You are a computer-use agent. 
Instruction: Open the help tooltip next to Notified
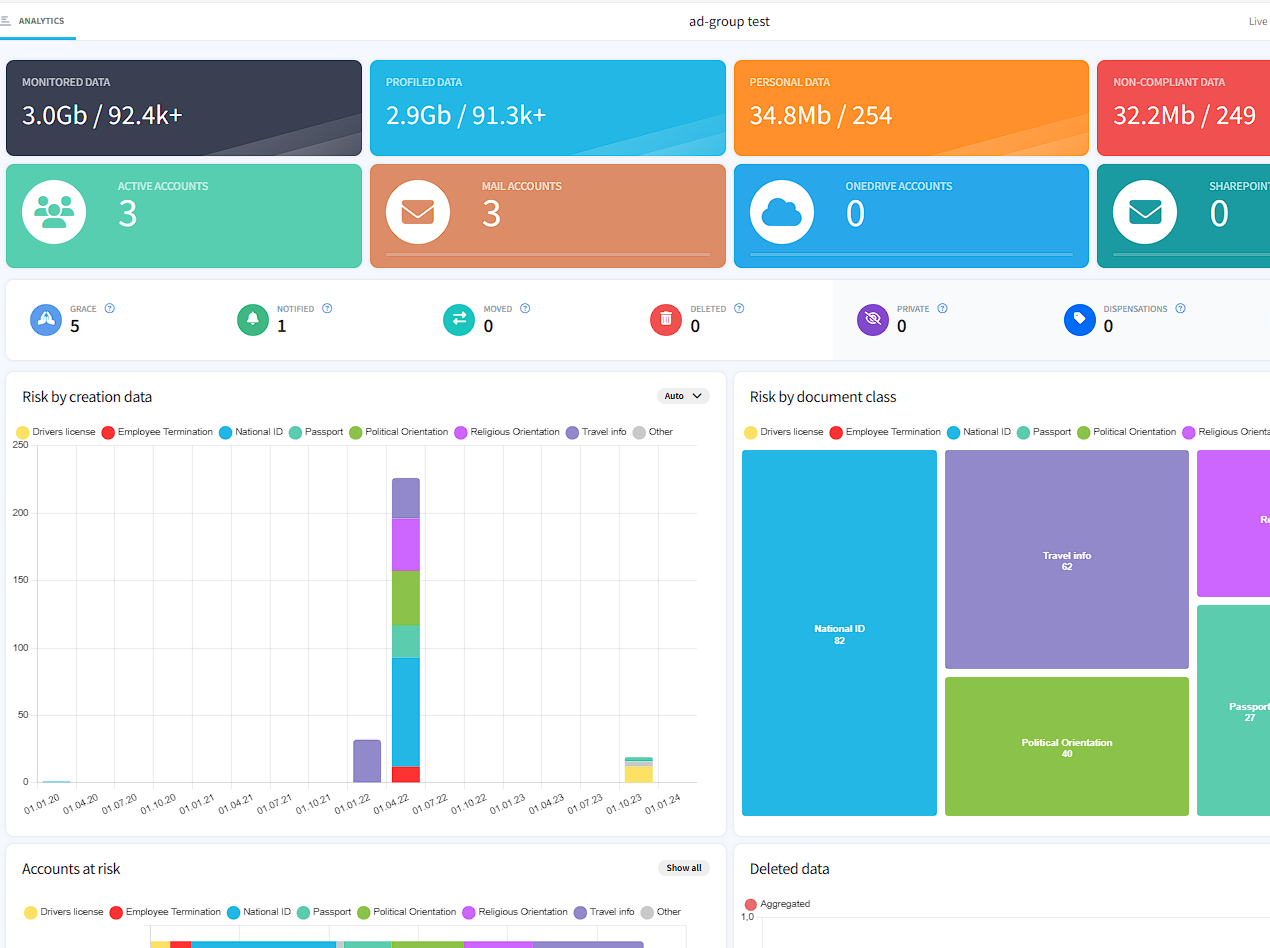[x=327, y=308]
